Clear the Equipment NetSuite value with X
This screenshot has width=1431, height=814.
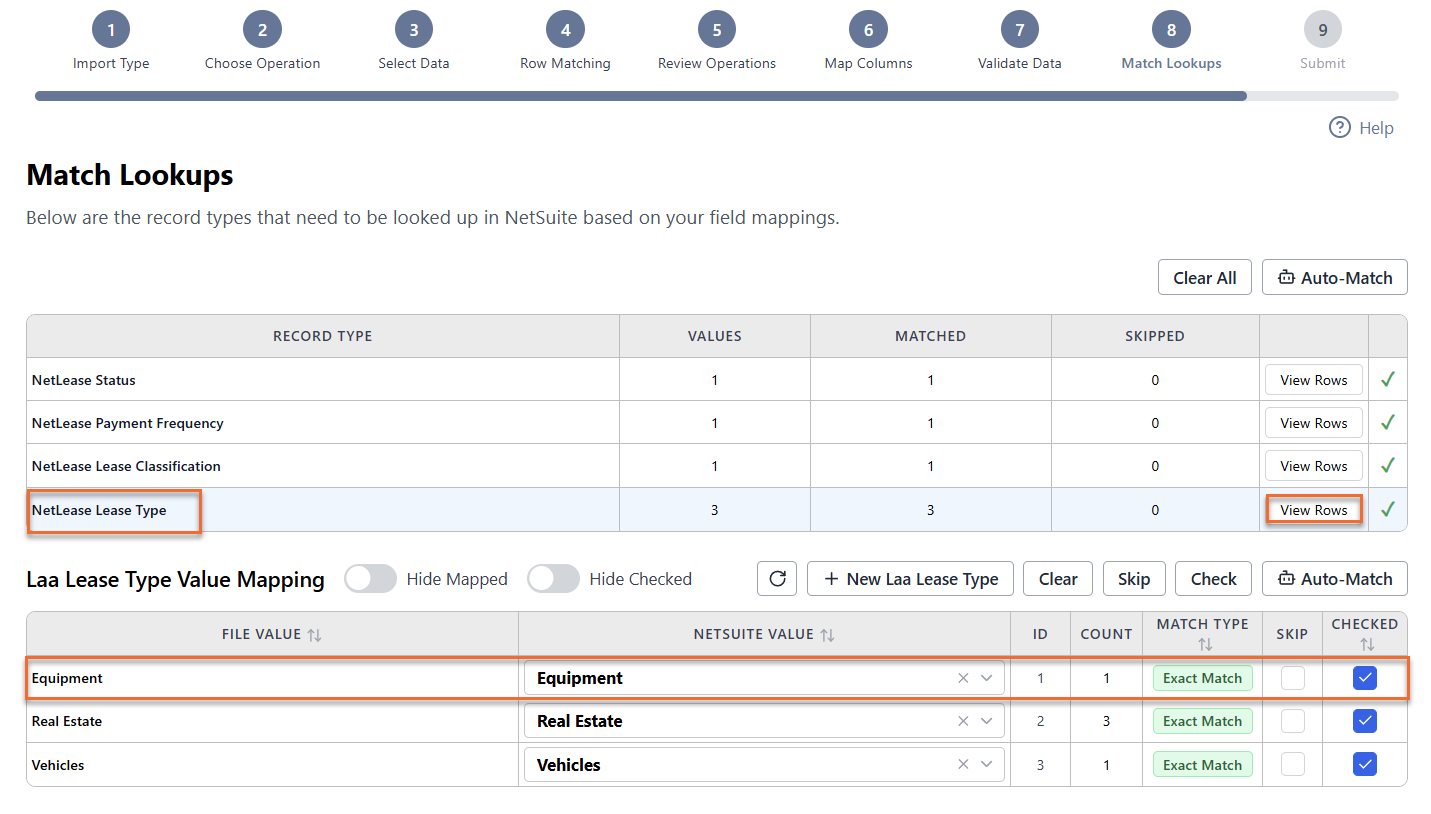tap(963, 678)
